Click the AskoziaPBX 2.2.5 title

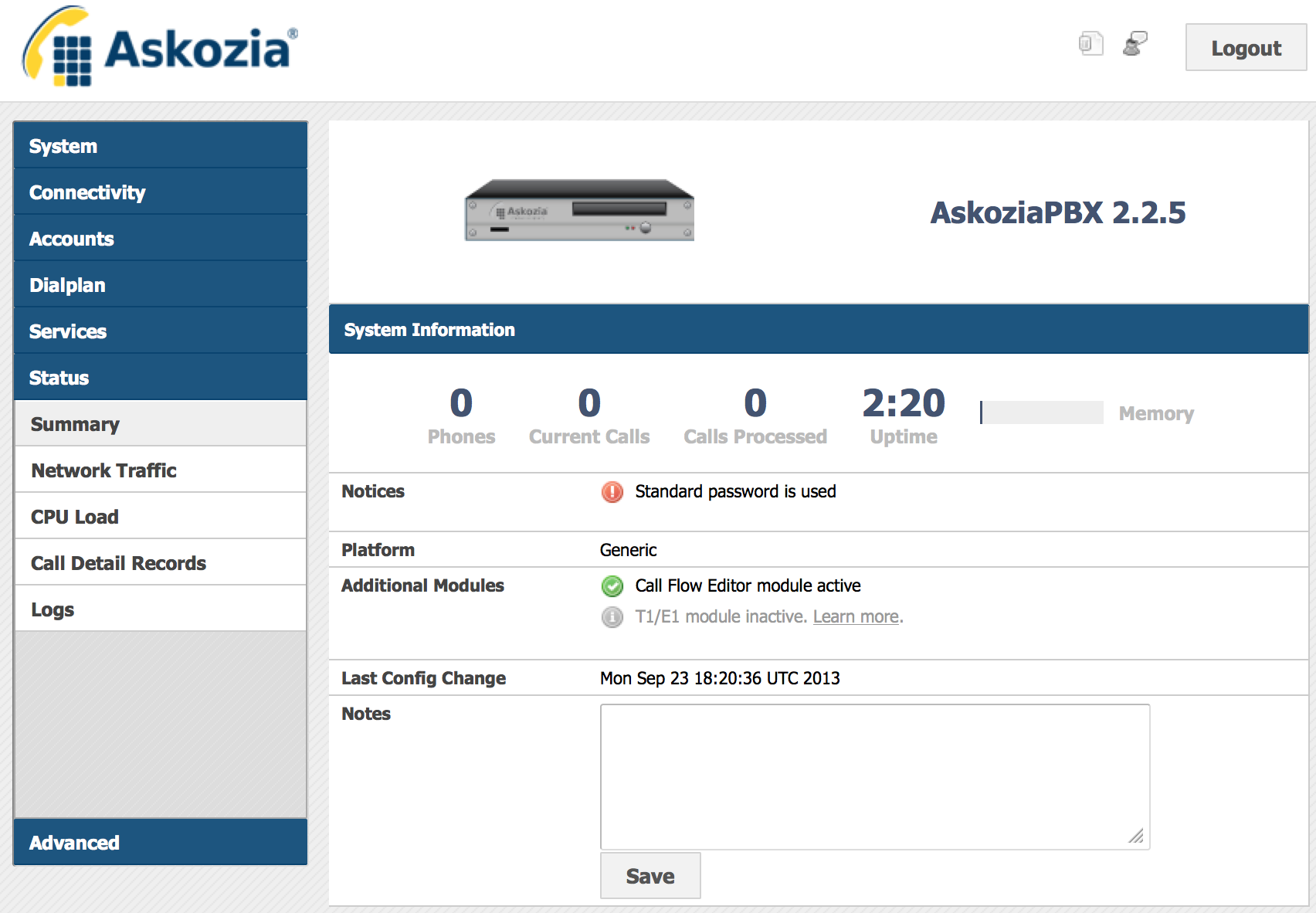click(x=1058, y=212)
